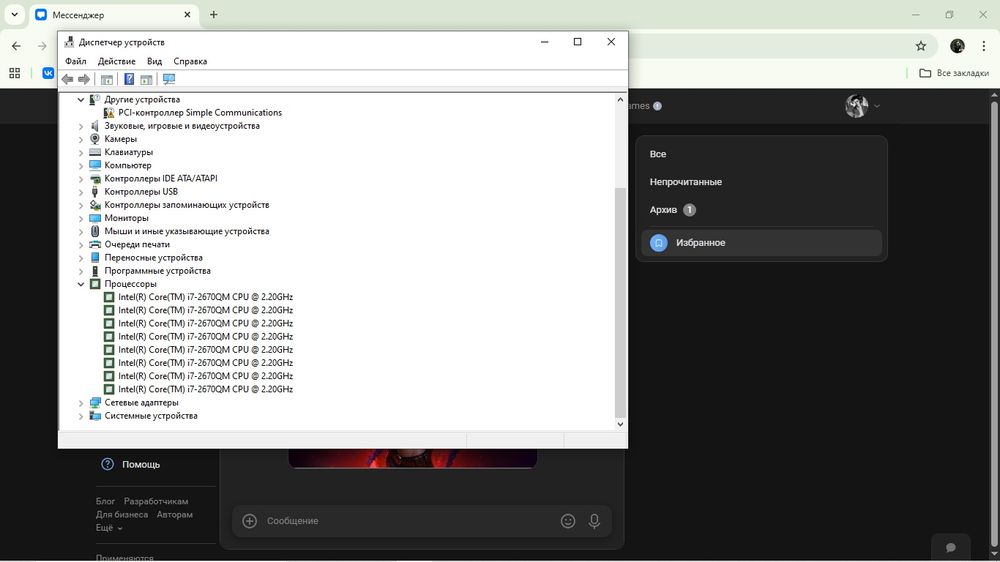1000x562 pixels.
Task: Open the Chrome three-dot menu
Action: tap(983, 46)
